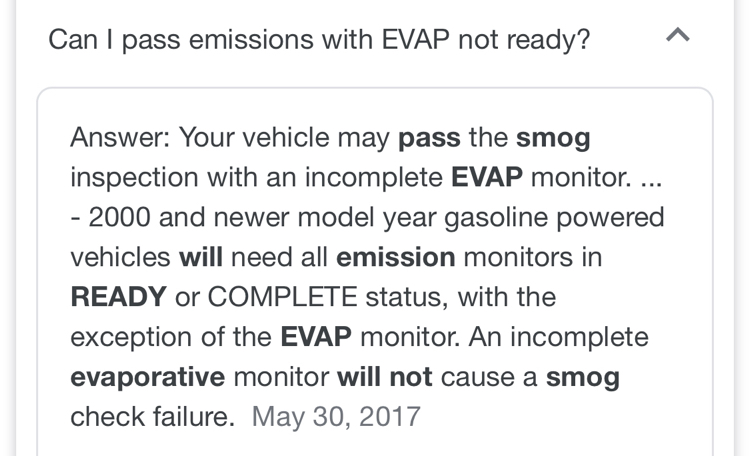Click the bold word 'READY'

pos(118,297)
